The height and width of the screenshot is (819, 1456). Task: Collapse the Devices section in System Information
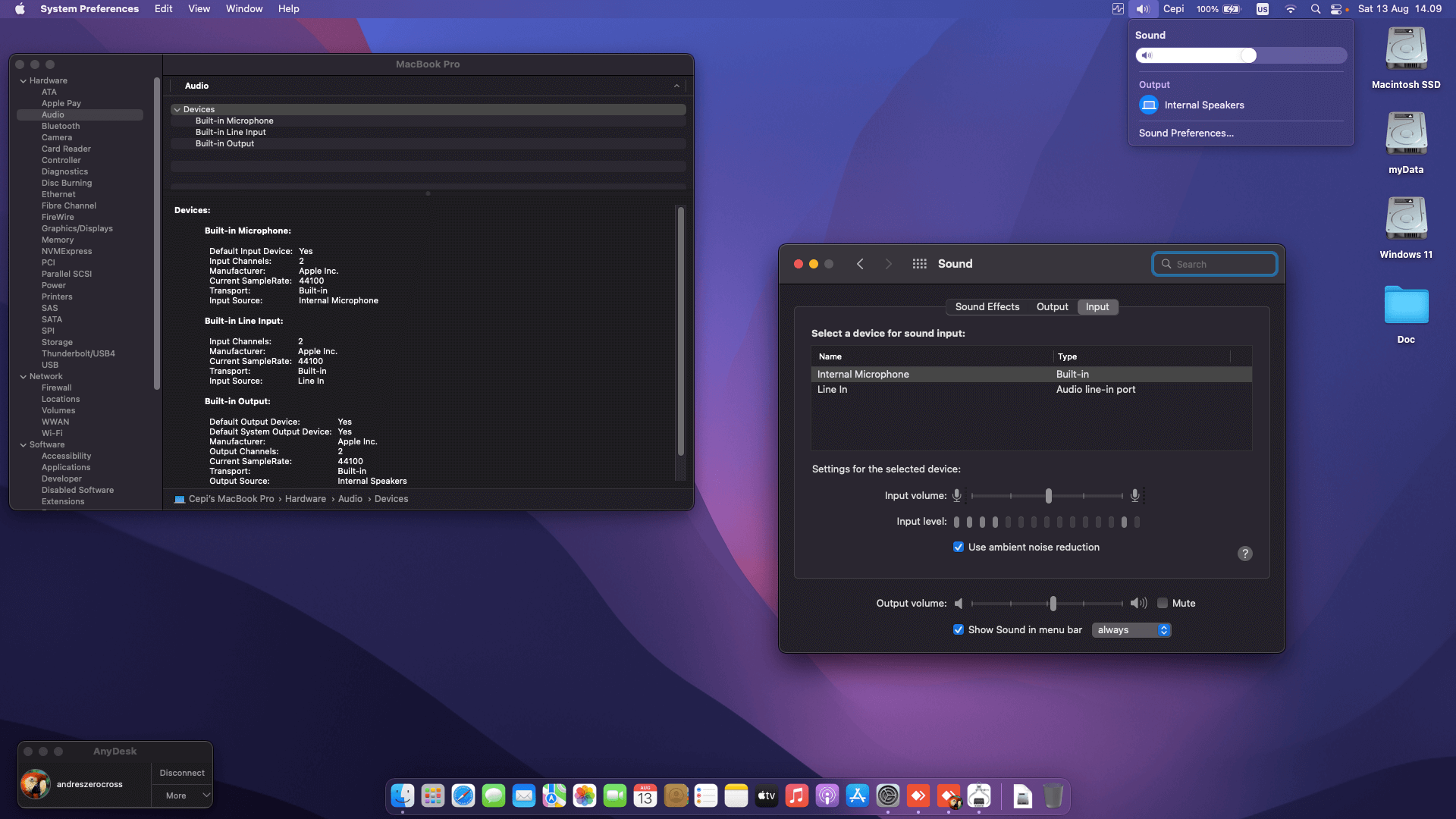176,109
